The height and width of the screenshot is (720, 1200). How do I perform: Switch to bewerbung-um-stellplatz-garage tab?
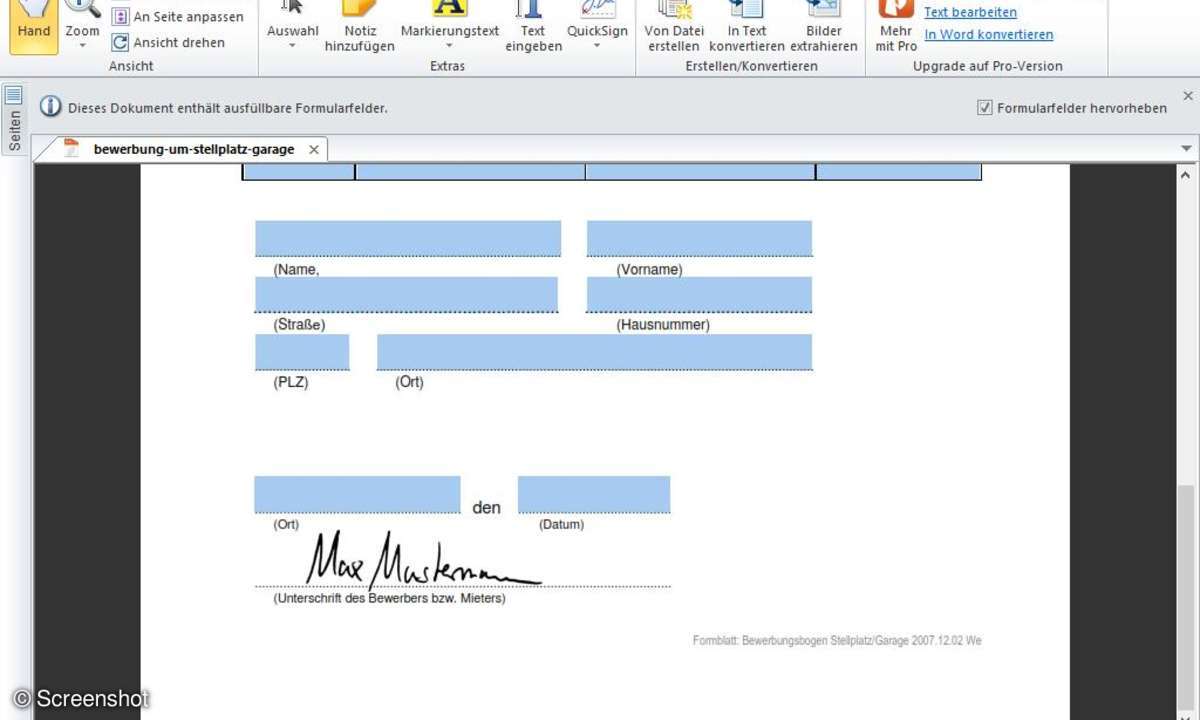193,149
